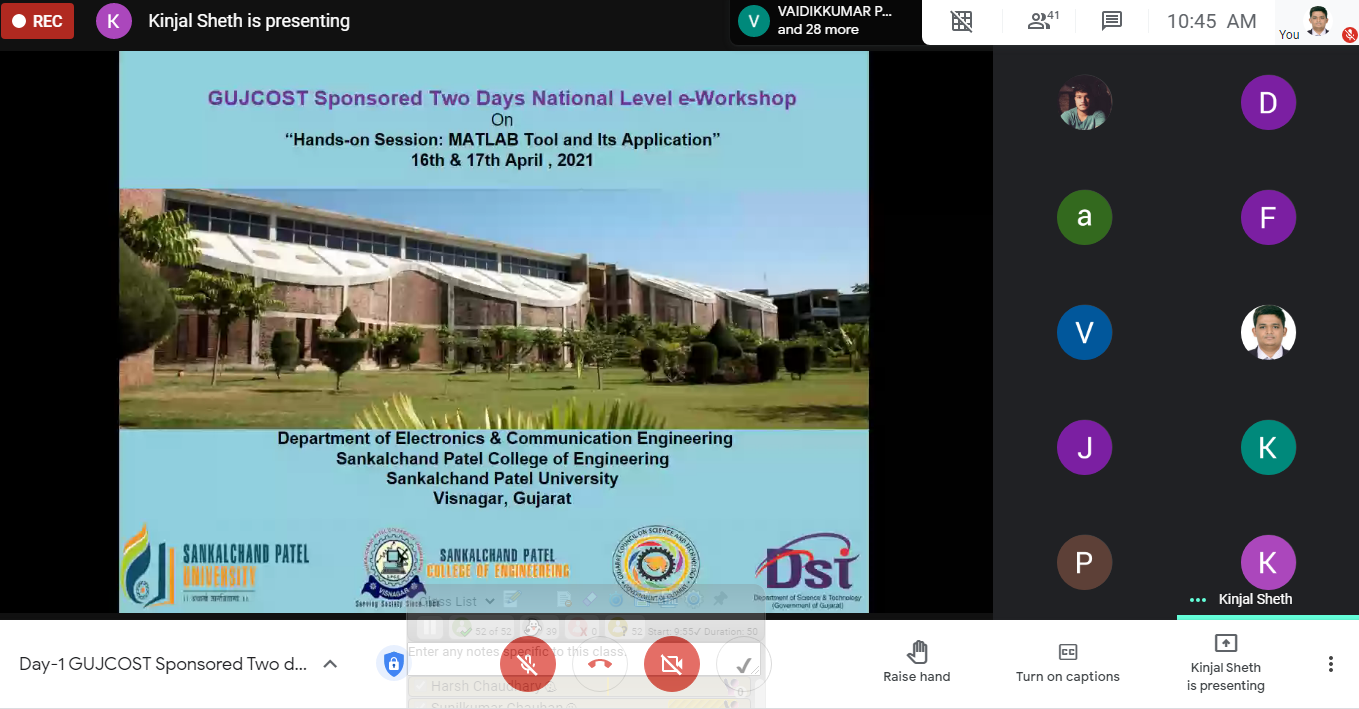Image resolution: width=1359 pixels, height=709 pixels.
Task: Click the Kinjal Sheth name label
Action: (x=1255, y=599)
